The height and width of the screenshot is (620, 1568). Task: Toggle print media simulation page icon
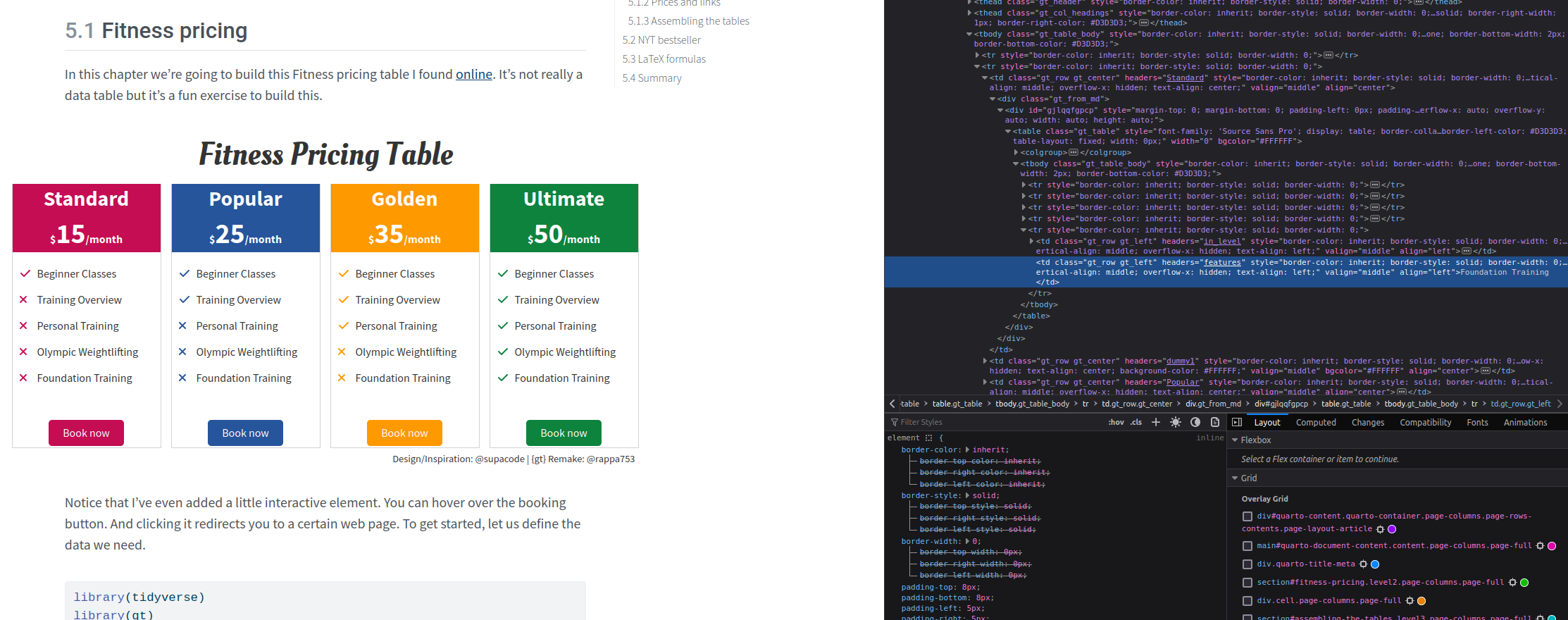coord(1215,422)
